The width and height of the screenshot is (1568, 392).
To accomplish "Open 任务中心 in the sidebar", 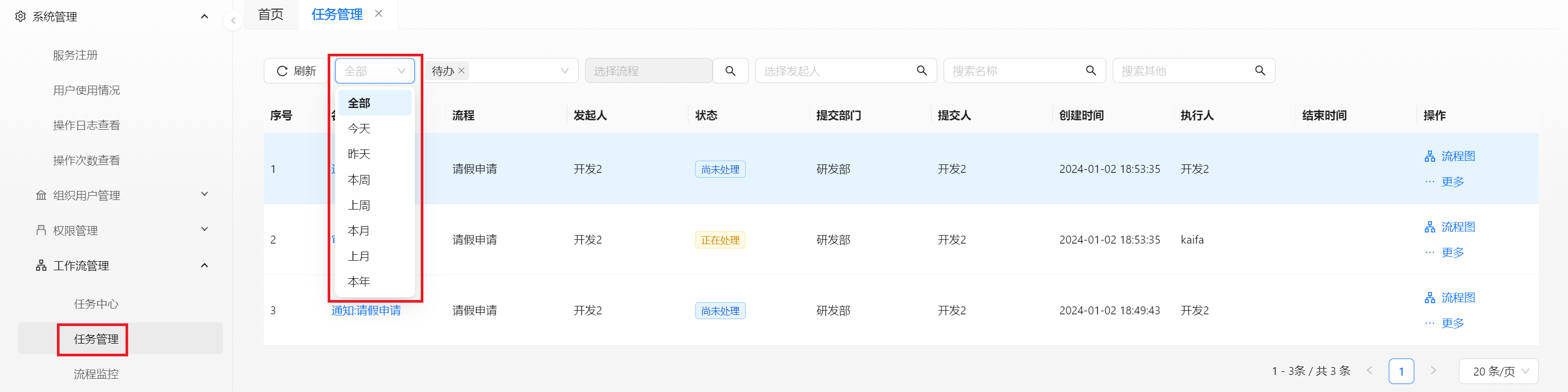I will click(96, 304).
